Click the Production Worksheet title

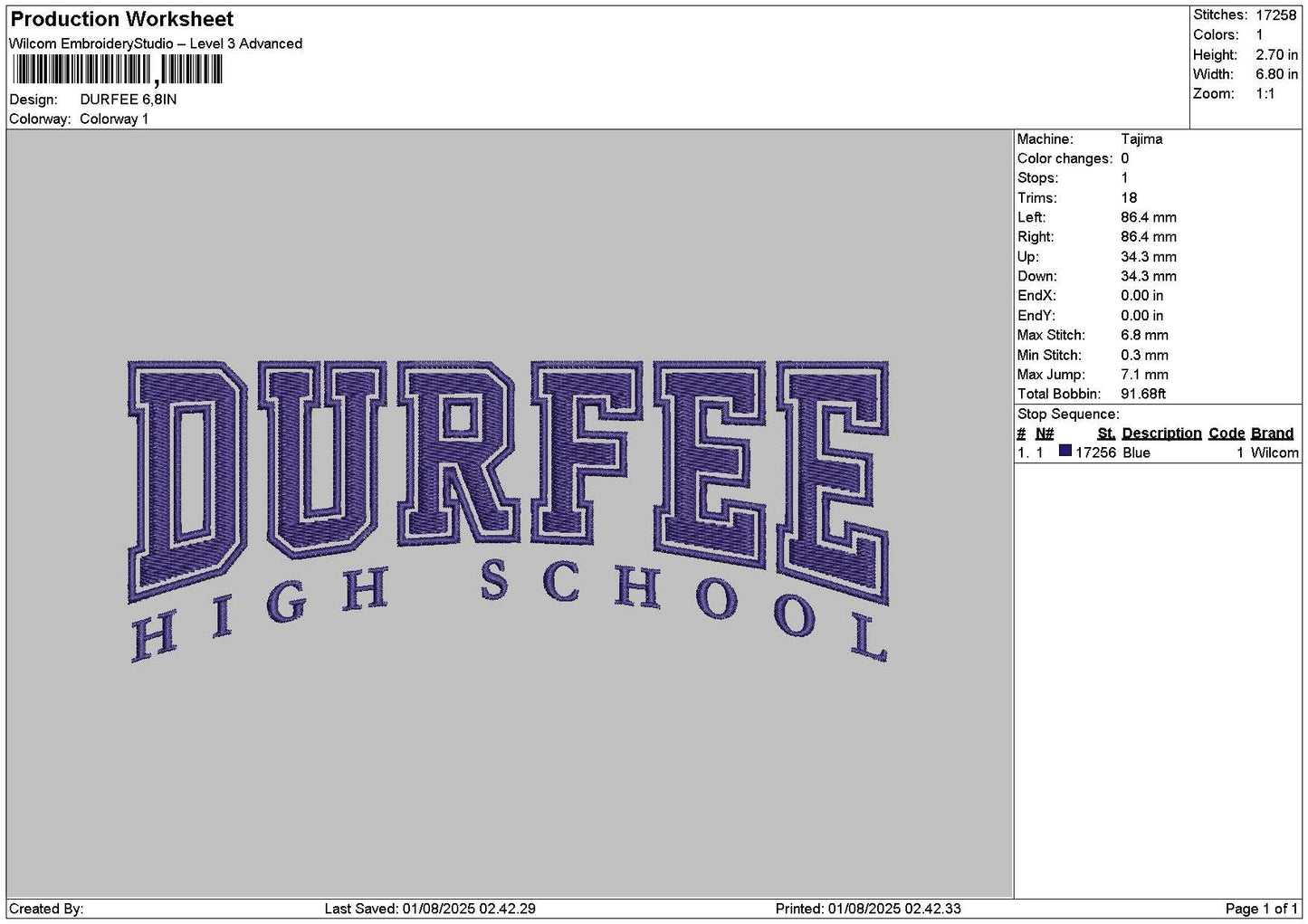[122, 19]
